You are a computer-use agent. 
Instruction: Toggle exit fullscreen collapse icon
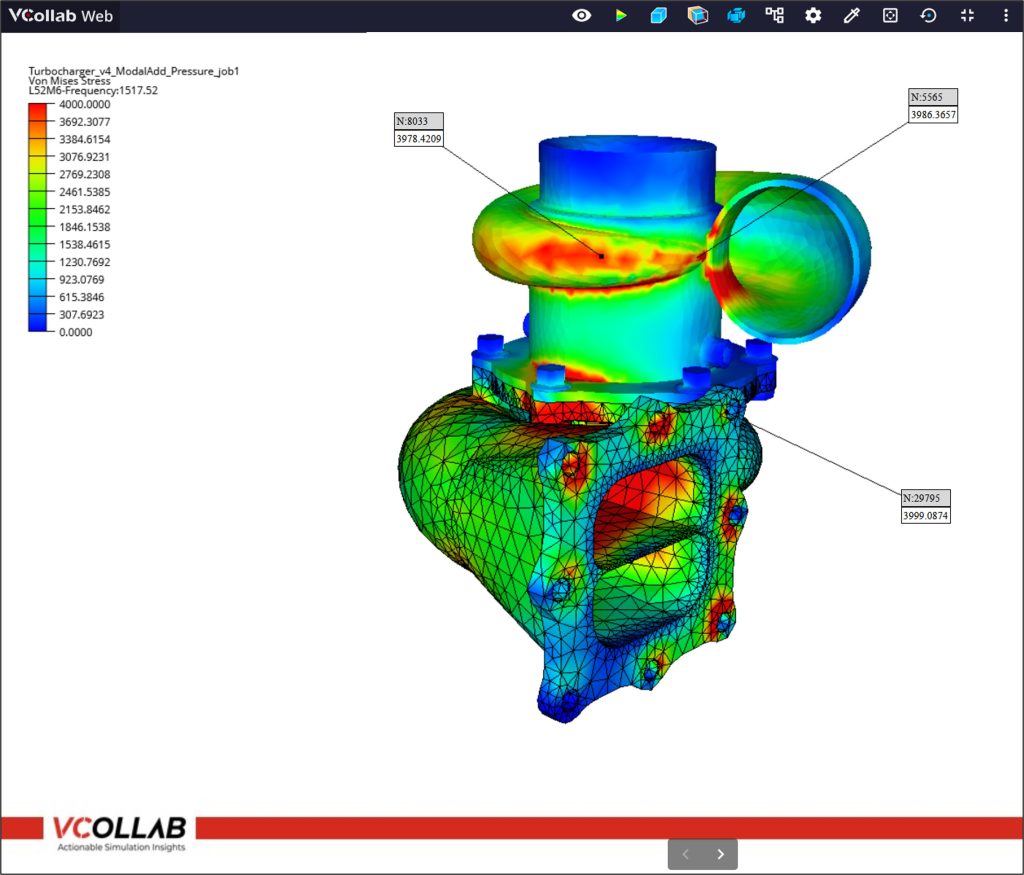pos(966,16)
